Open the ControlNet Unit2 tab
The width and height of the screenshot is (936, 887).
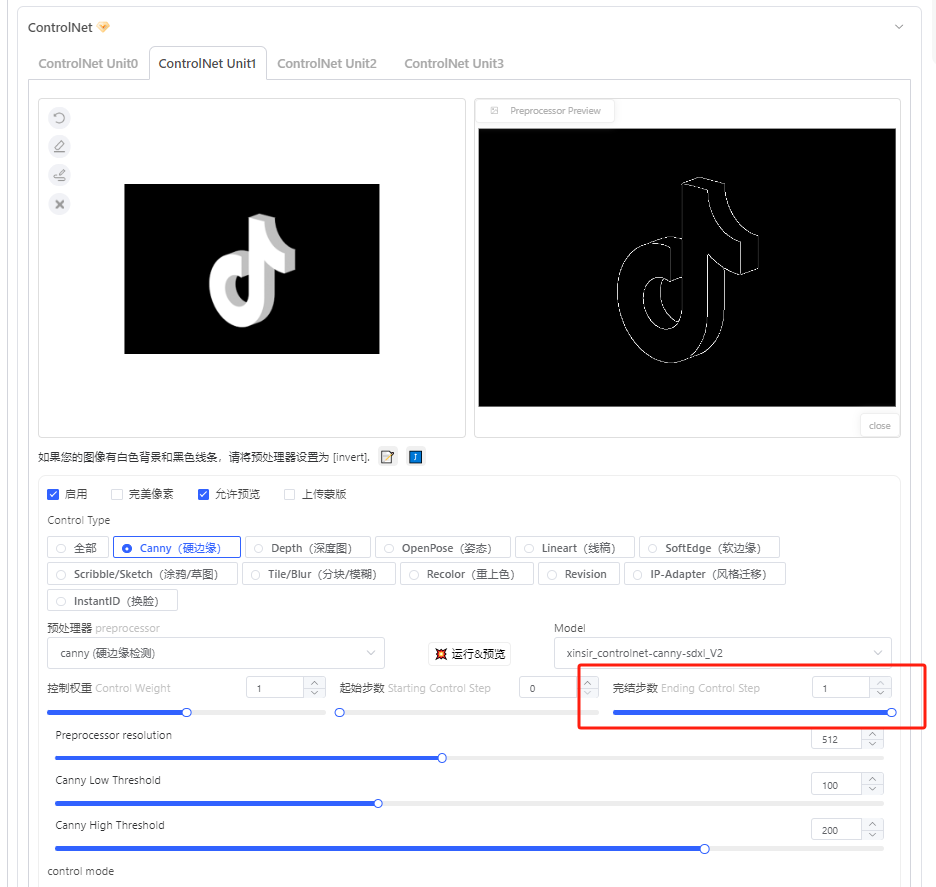(327, 63)
